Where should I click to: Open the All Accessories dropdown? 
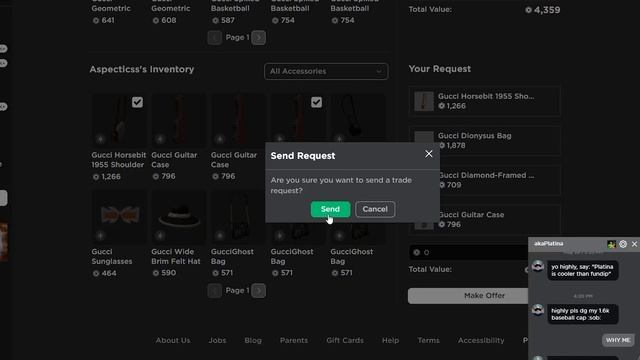326,71
